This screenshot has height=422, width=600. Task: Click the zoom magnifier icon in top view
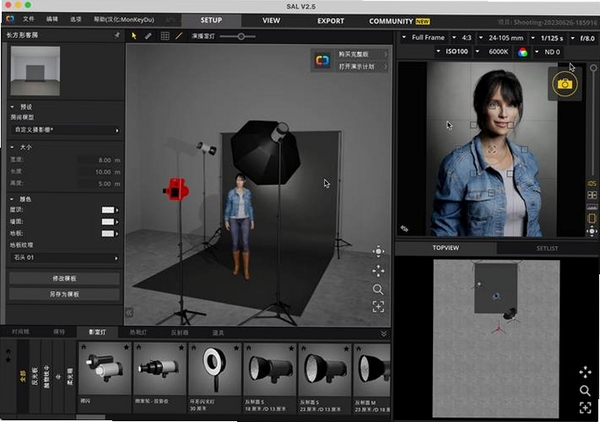tap(585, 391)
